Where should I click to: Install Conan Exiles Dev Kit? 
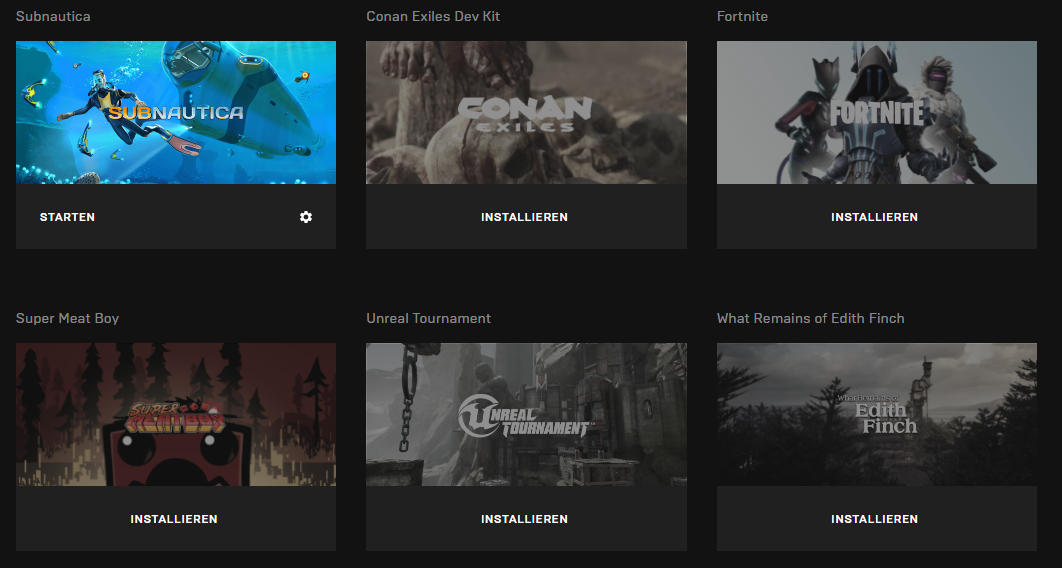526,217
